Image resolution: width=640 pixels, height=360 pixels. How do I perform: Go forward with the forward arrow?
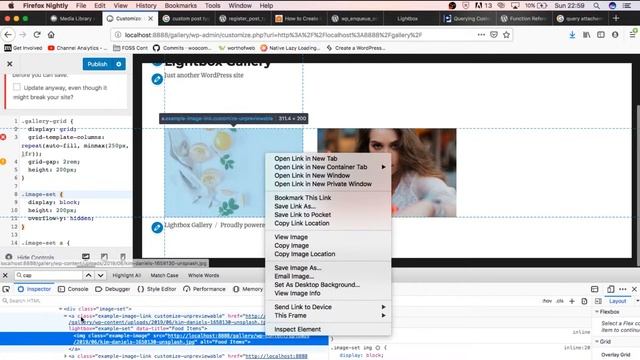pyautogui.click(x=22, y=35)
